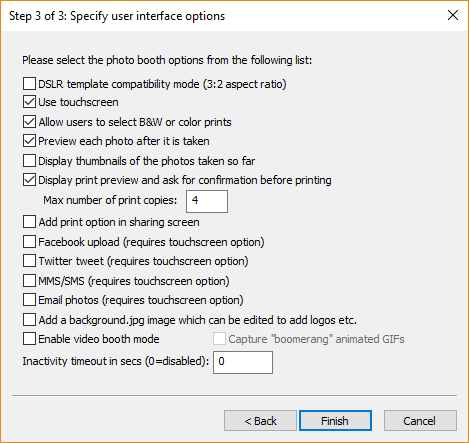Screen dimensions: 469x443
Task: Uncheck the Use touchscreen option
Action: (29, 102)
